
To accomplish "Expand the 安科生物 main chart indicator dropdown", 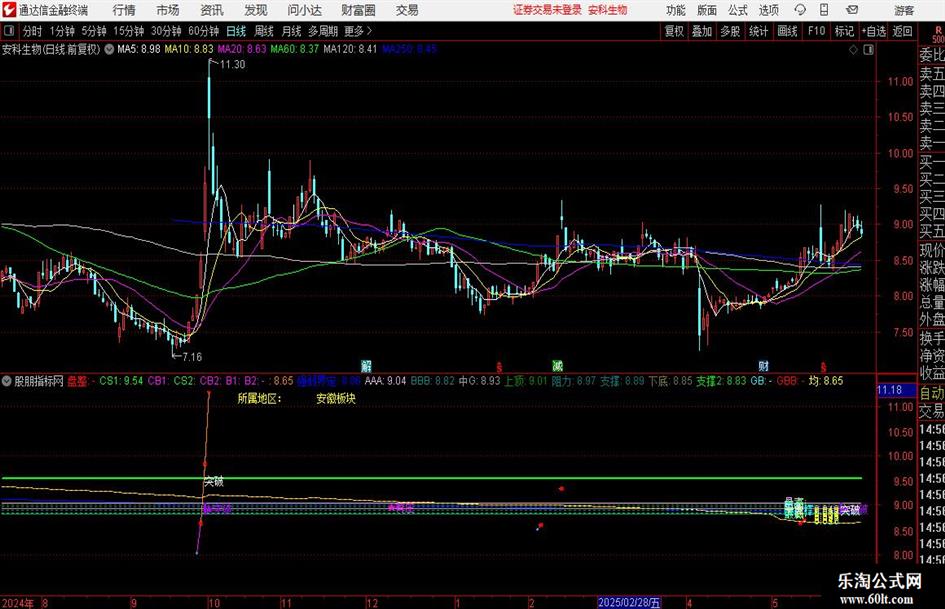I will pos(109,49).
